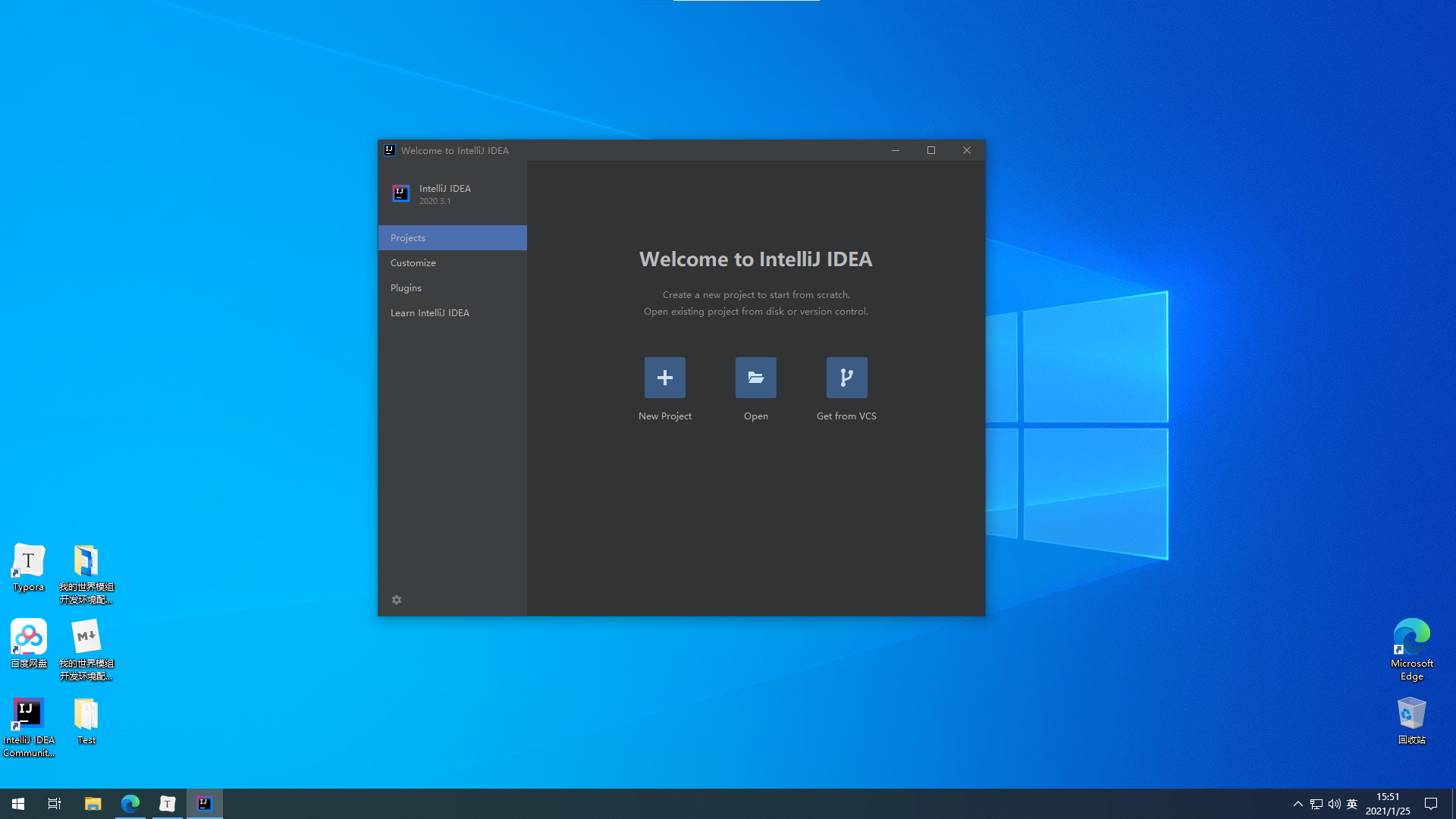
Task: Open the notification center icon
Action: coord(1431,804)
